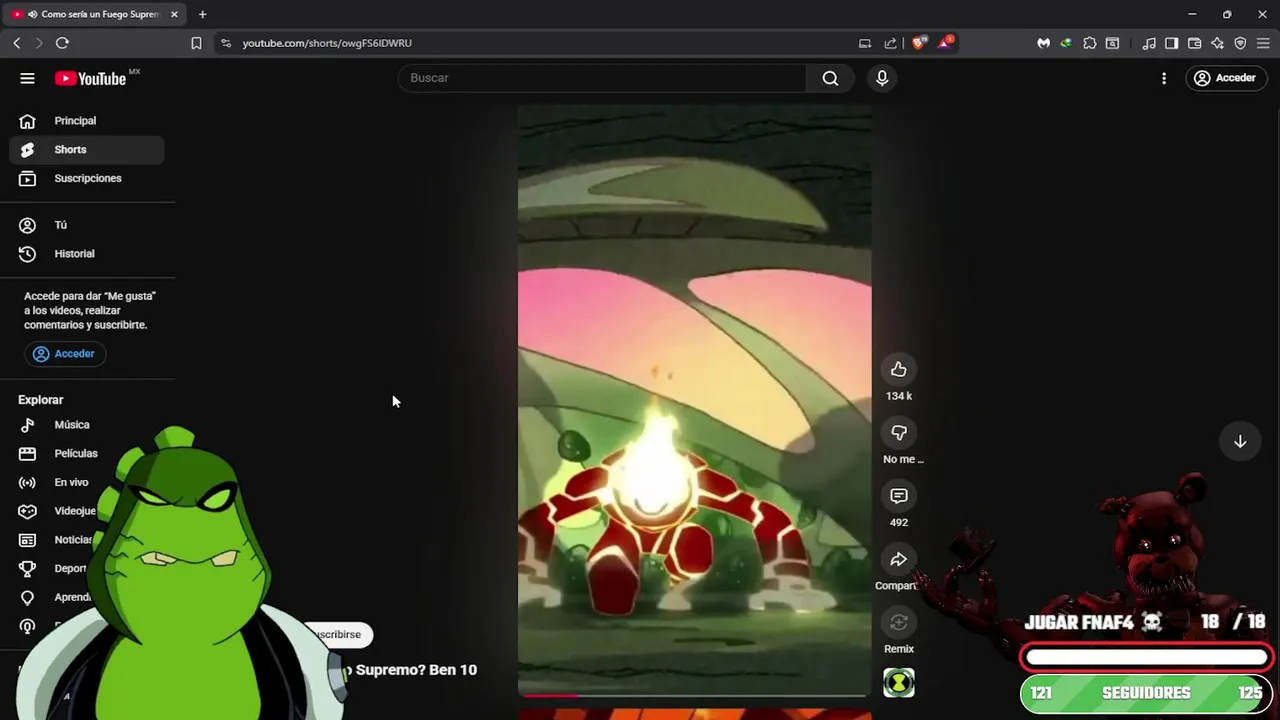The height and width of the screenshot is (720, 1280).
Task: Click Acceder button in top right
Action: [x=1226, y=78]
